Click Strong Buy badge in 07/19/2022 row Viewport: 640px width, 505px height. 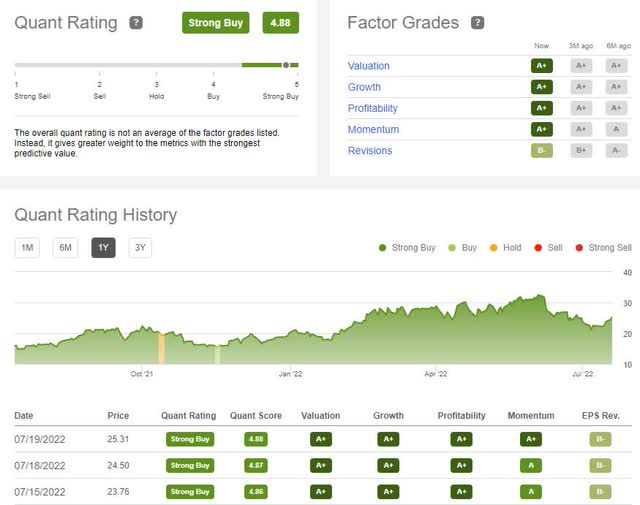[190, 439]
